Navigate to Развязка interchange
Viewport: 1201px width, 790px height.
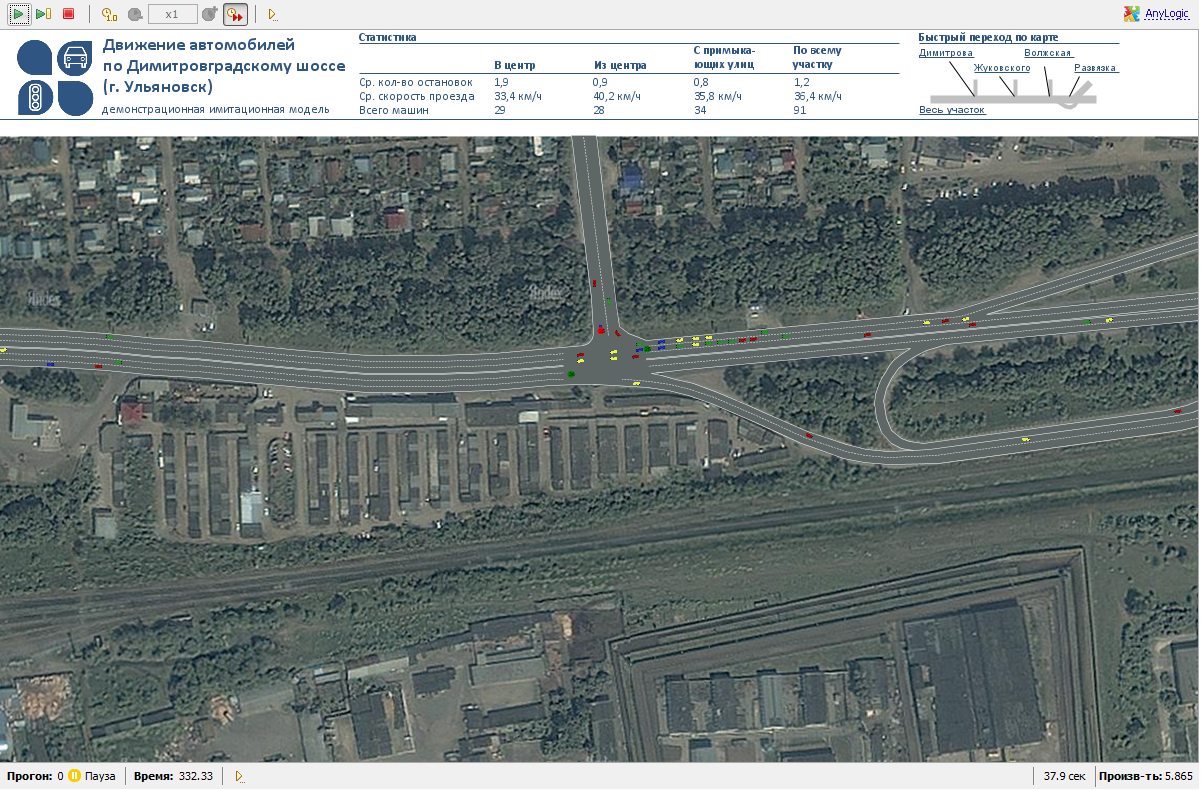point(1096,68)
